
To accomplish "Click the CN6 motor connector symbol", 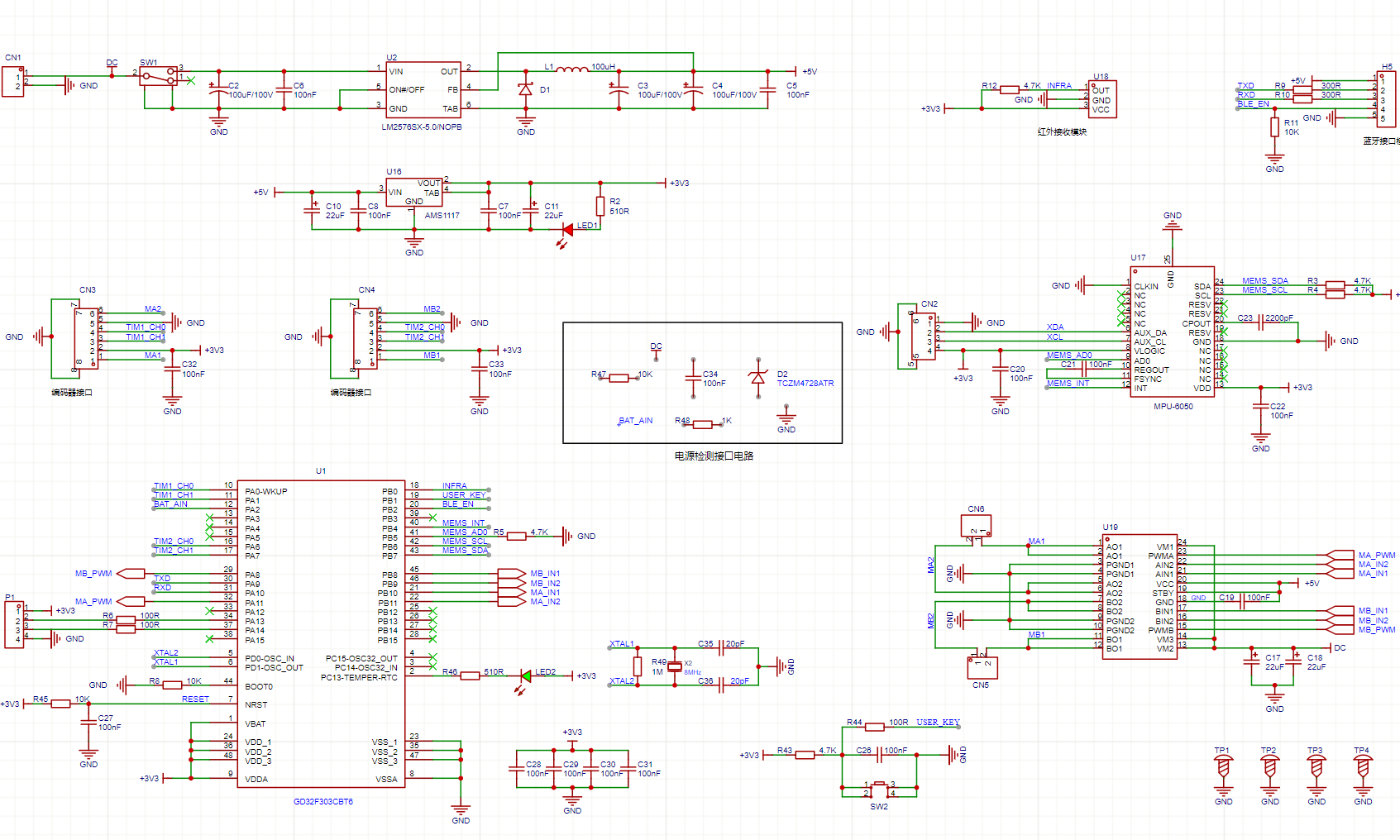I will [x=976, y=525].
